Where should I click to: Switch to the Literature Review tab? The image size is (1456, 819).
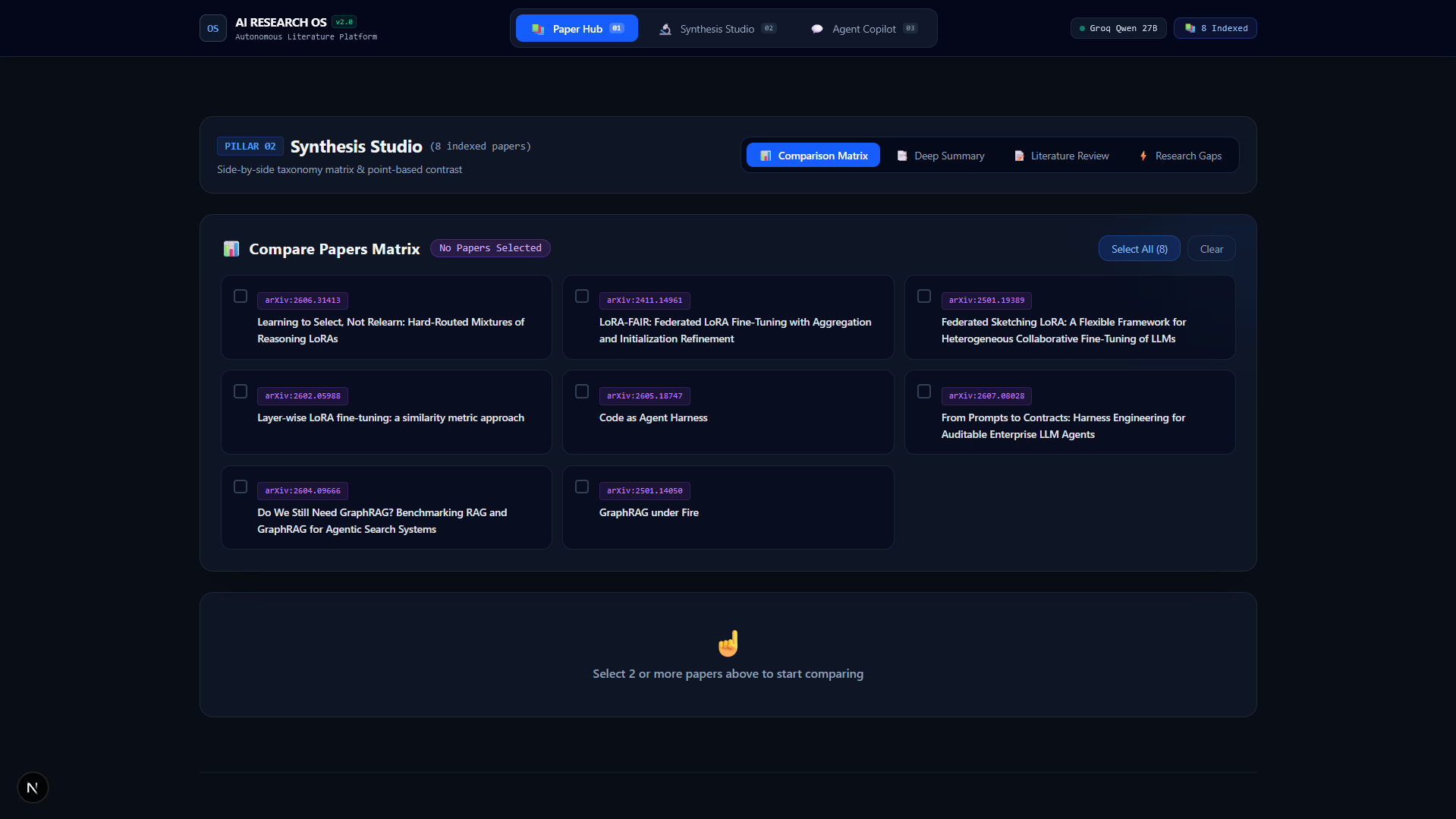pos(1061,155)
